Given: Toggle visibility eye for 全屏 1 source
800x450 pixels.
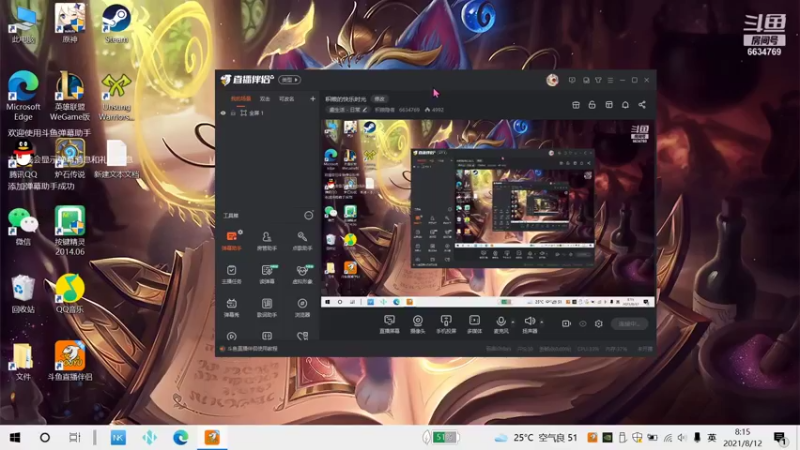Looking at the screenshot, I should pos(223,113).
